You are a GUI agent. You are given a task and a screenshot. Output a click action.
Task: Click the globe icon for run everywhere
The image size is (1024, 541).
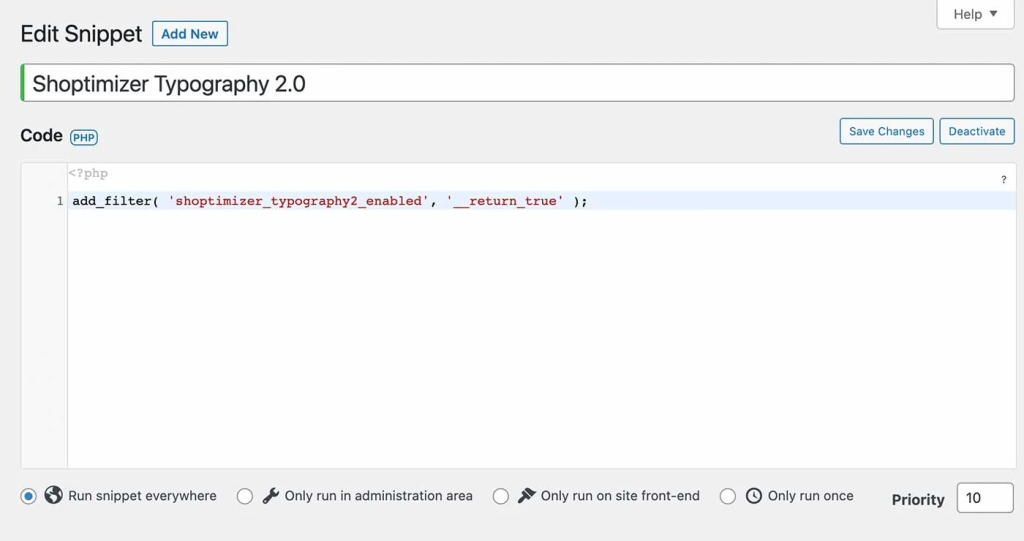[54, 495]
